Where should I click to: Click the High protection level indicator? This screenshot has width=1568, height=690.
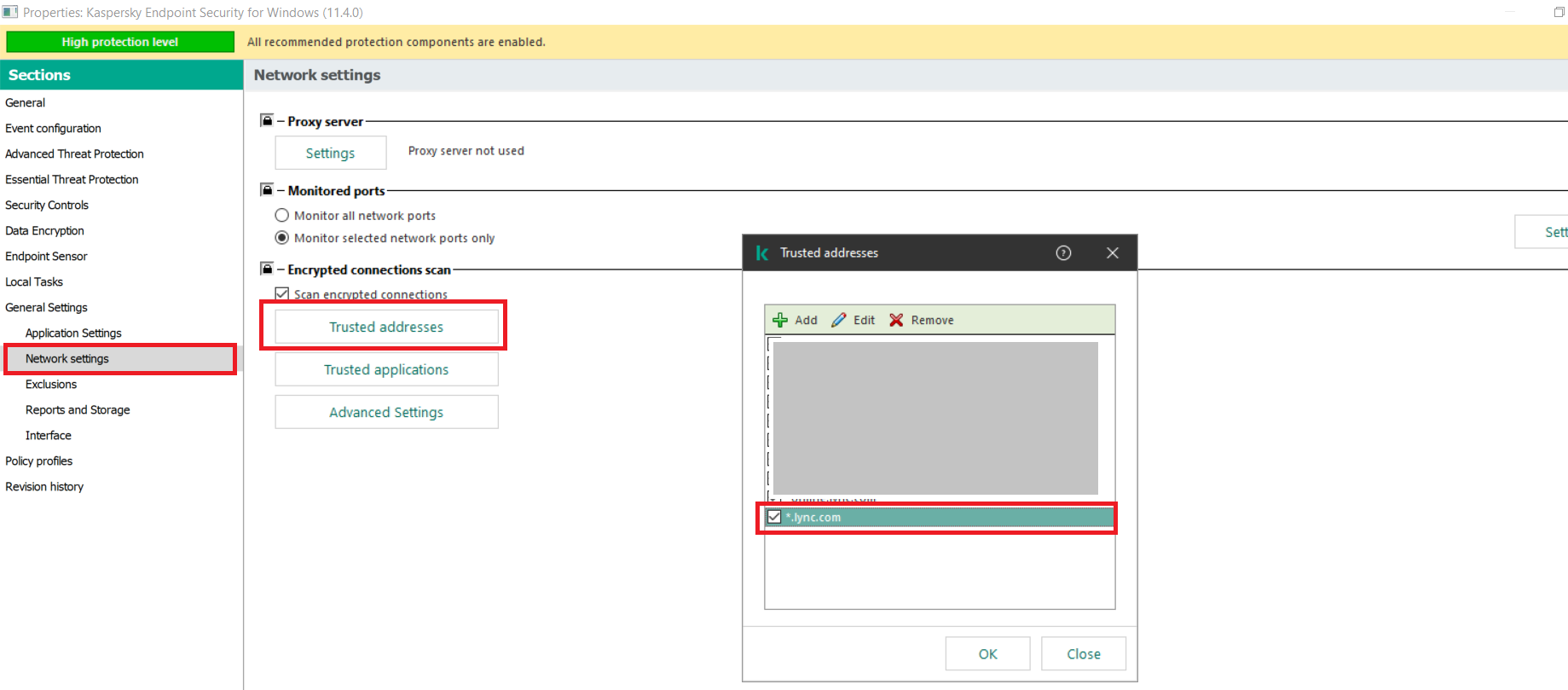click(120, 42)
